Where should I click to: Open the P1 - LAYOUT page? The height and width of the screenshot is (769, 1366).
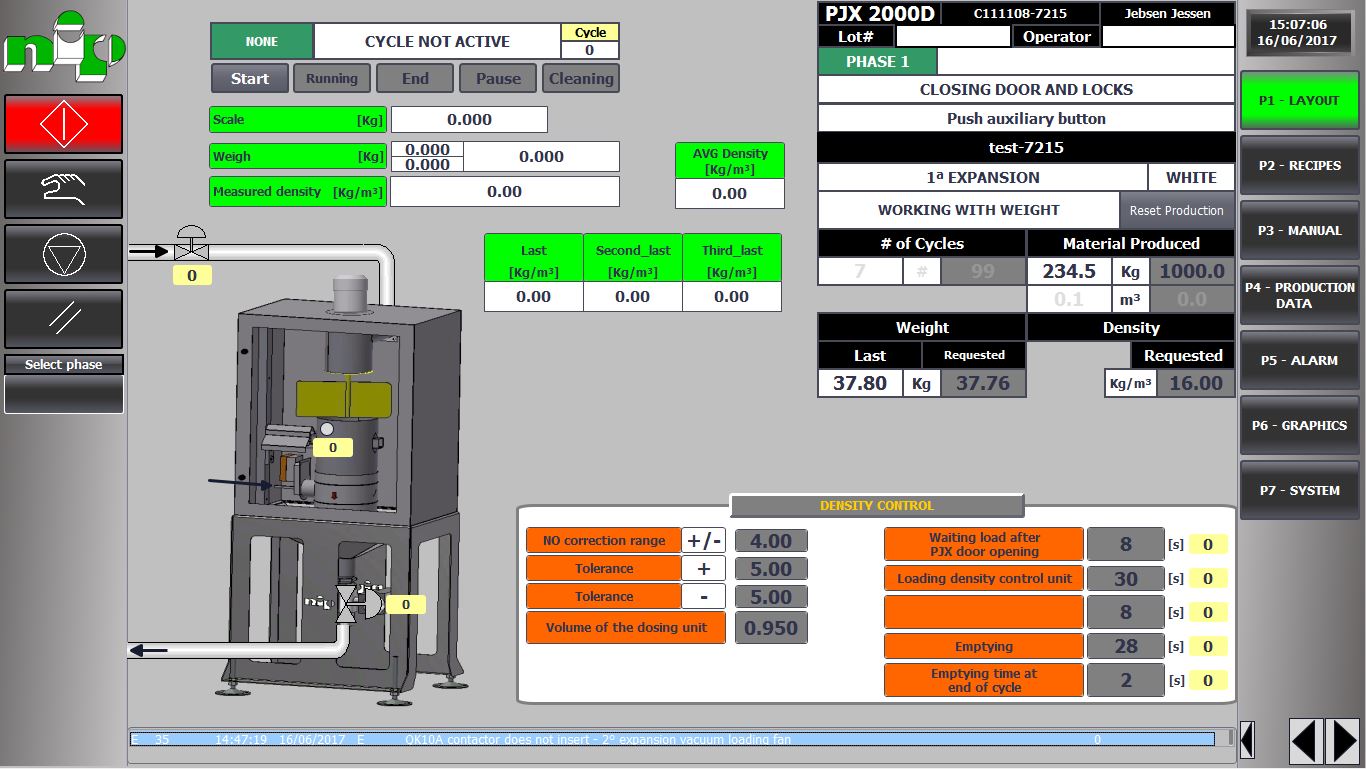coord(1299,100)
